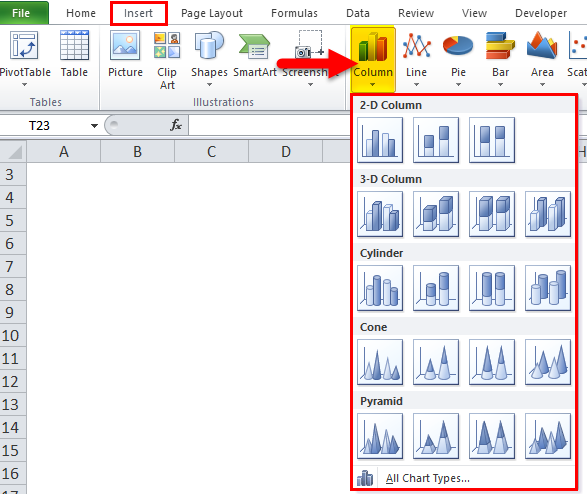Insert a PivotTable

pyautogui.click(x=24, y=58)
